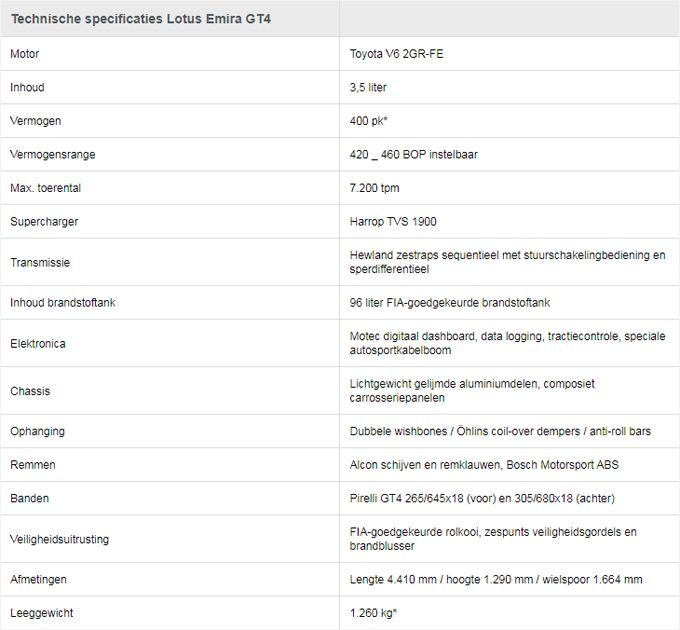Click the "96 liter FIA-goedgekeurde brandstoftank" cell

coord(450,302)
